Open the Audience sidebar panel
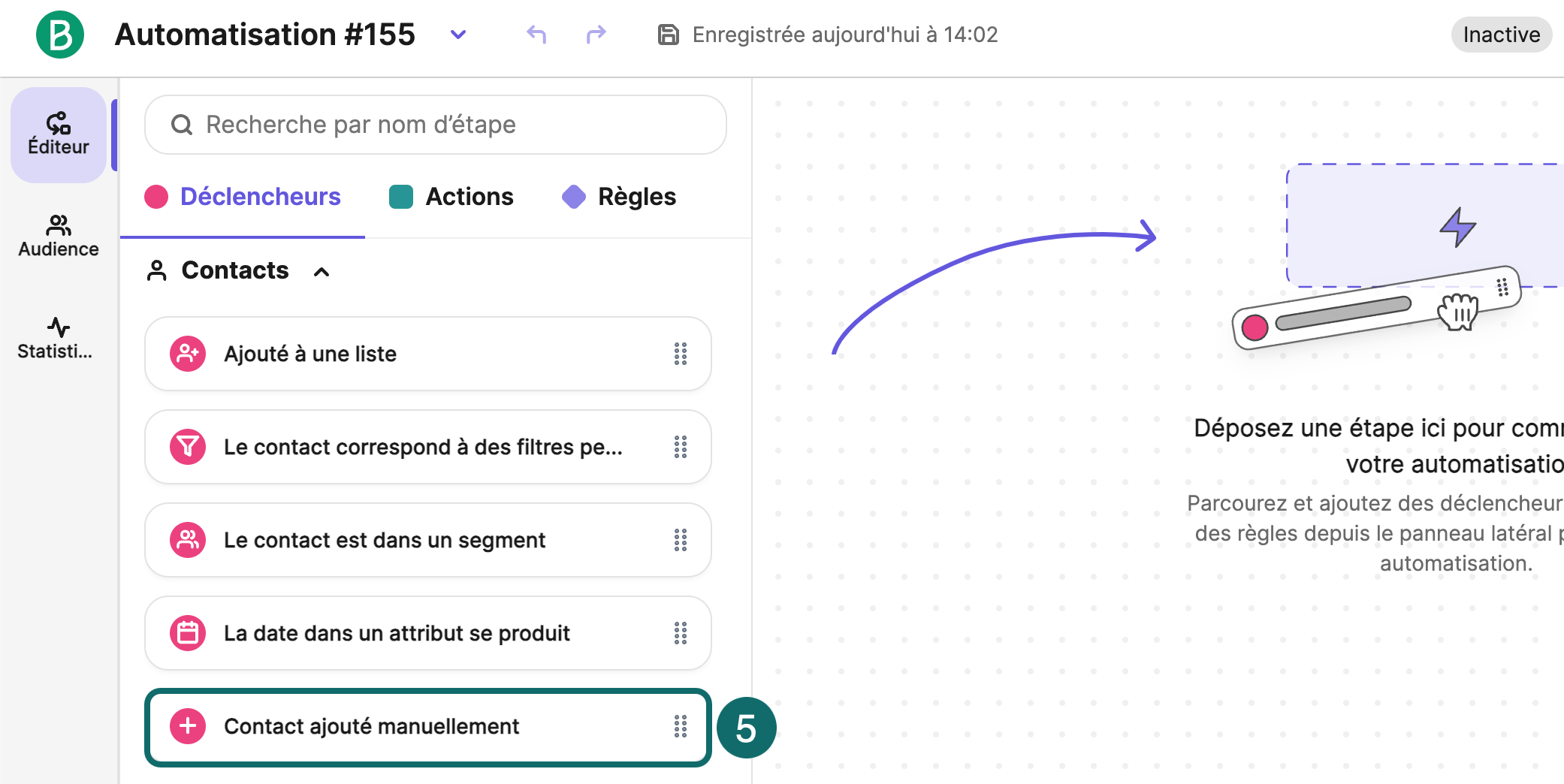 click(59, 237)
